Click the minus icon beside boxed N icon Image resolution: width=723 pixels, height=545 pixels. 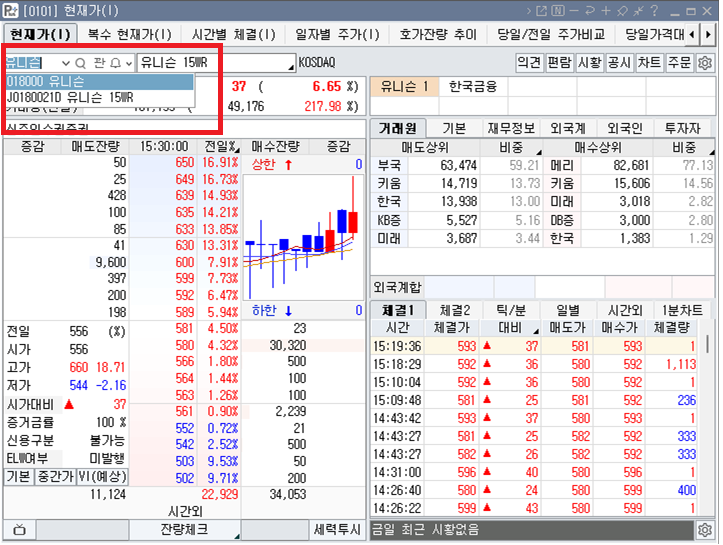(x=574, y=10)
